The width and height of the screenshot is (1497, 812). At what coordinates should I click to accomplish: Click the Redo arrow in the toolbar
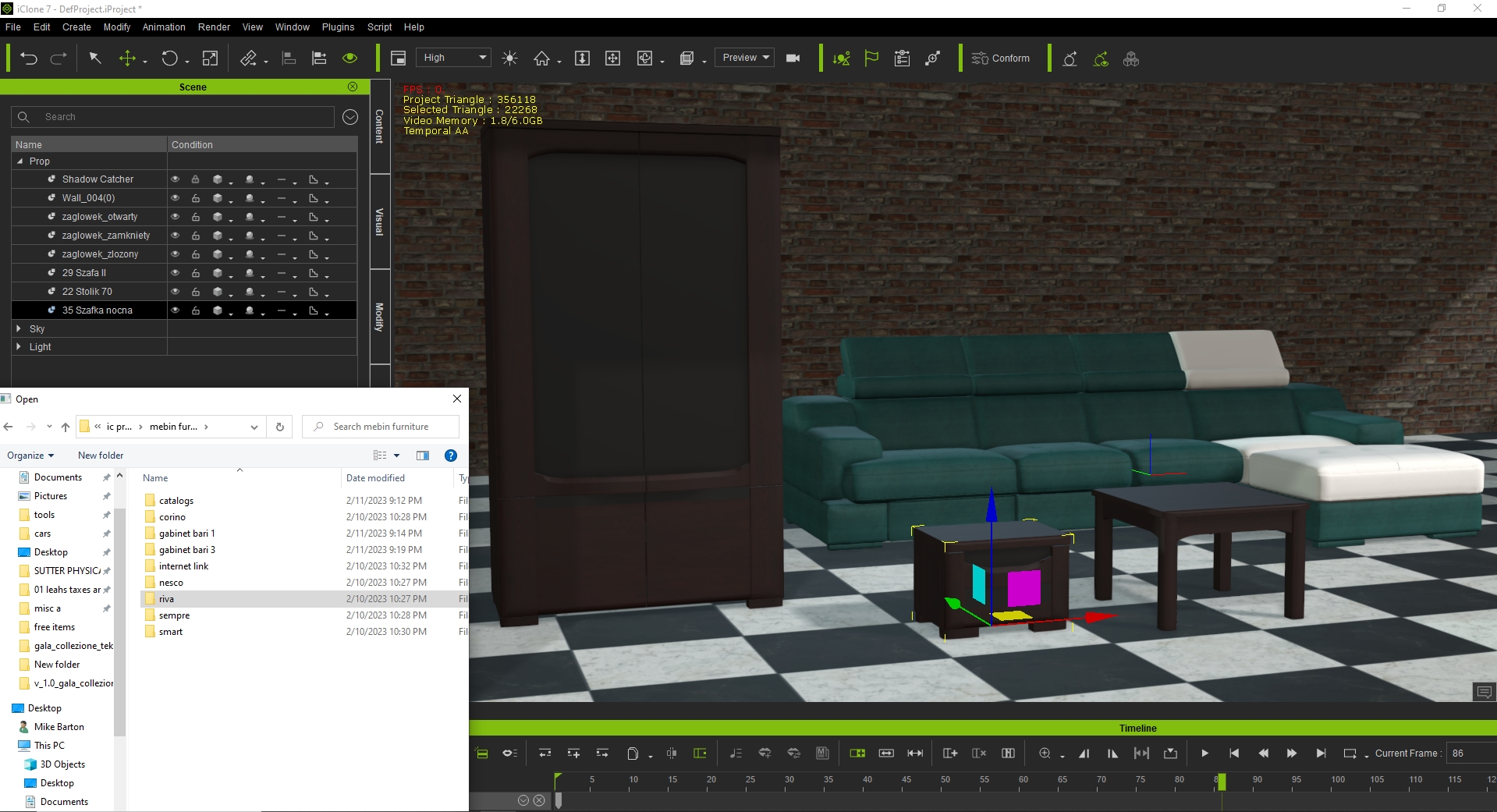click(59, 59)
